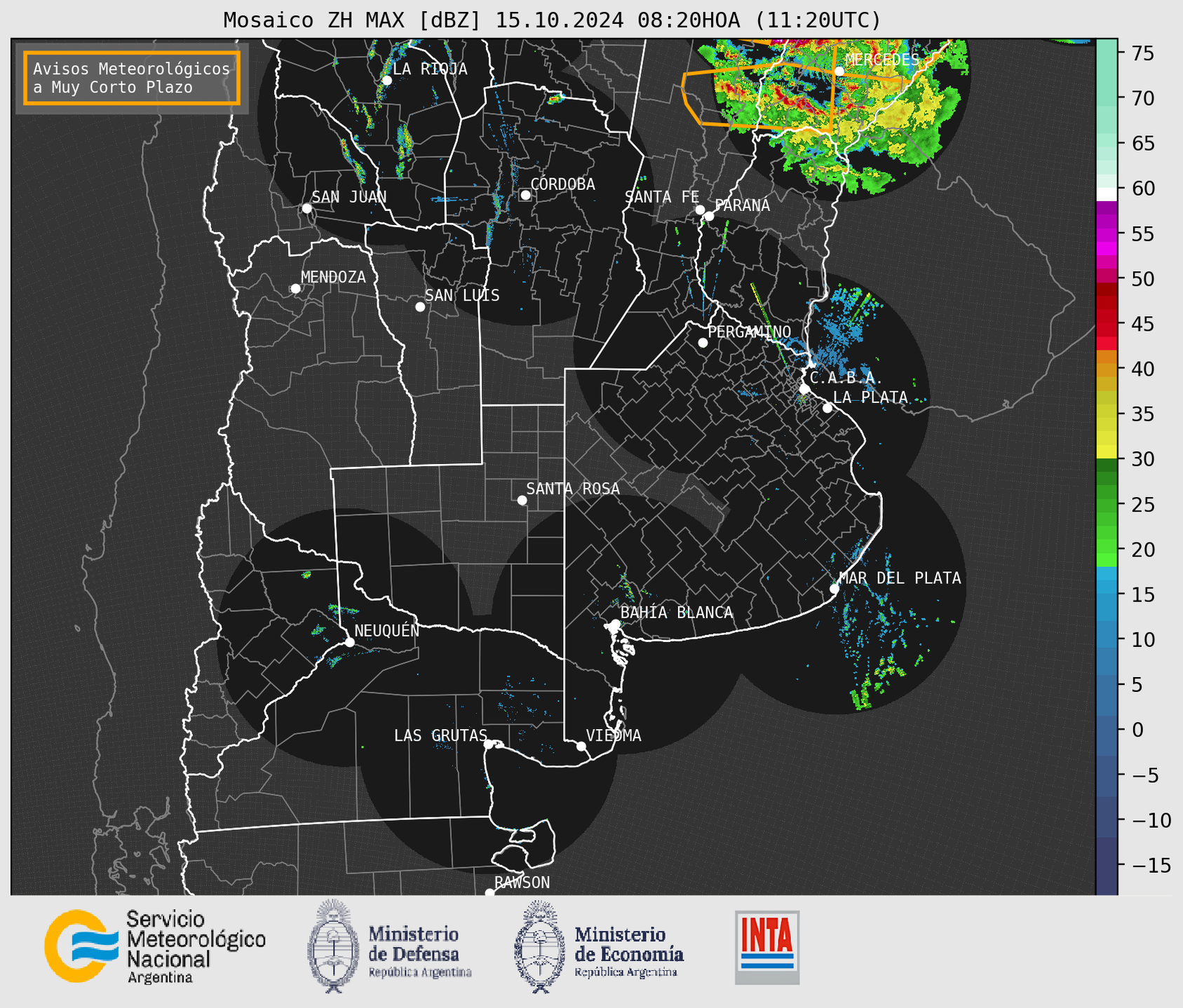This screenshot has width=1183, height=1008.
Task: Click the Servicio Meteorológico Nacional text
Action: point(196,946)
